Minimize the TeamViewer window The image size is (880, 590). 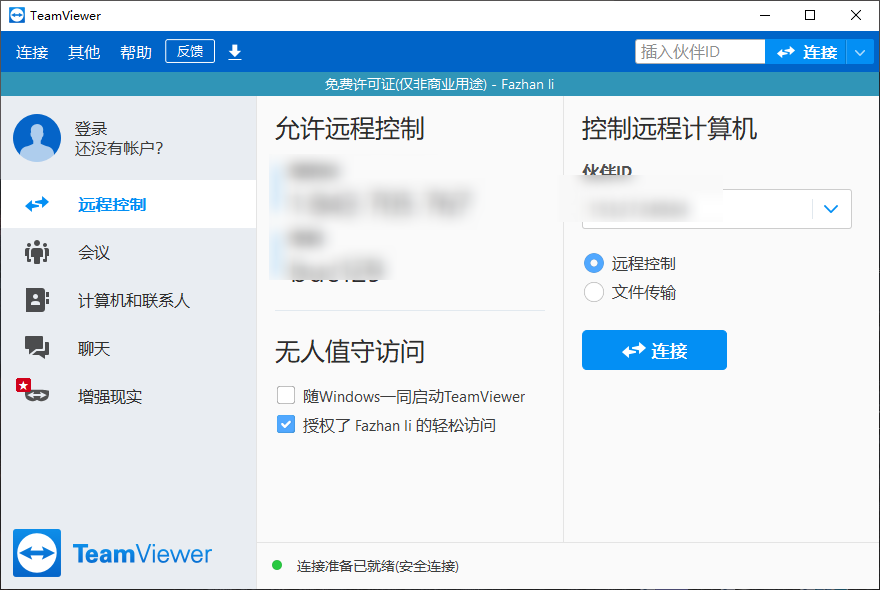764,15
